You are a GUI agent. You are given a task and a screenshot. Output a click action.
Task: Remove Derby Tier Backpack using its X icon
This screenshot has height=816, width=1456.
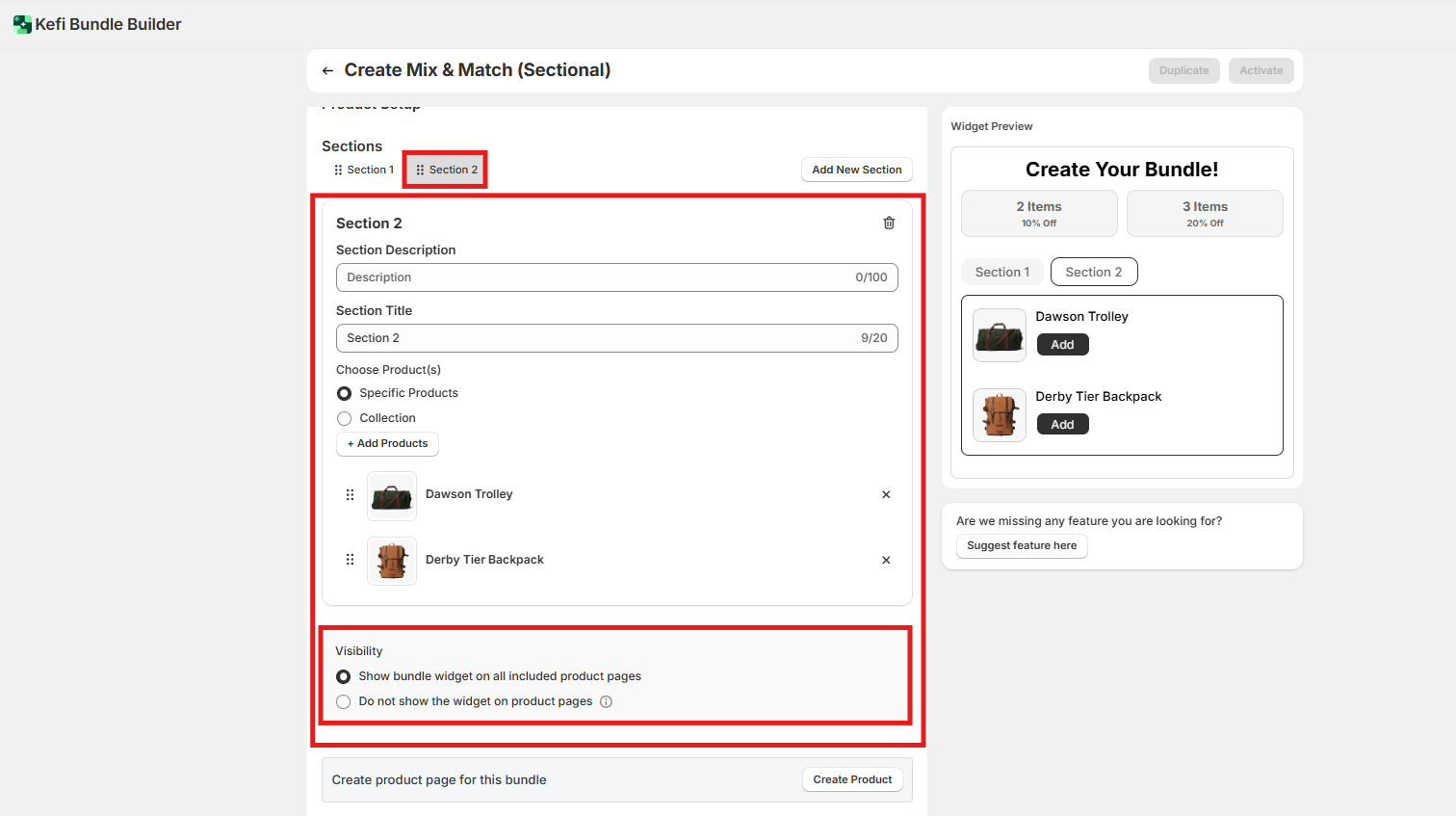click(886, 560)
